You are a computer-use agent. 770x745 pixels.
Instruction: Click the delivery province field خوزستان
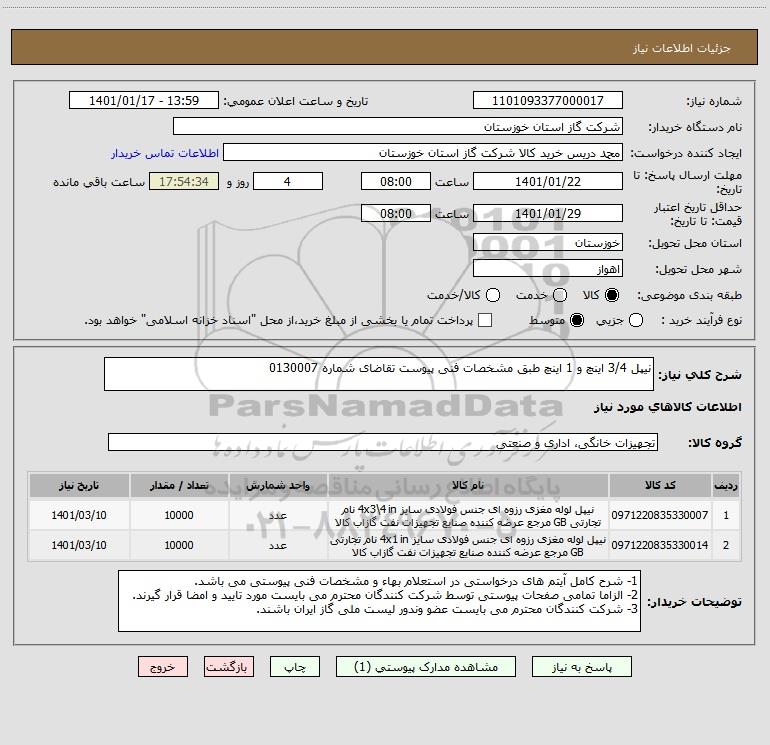(x=548, y=243)
